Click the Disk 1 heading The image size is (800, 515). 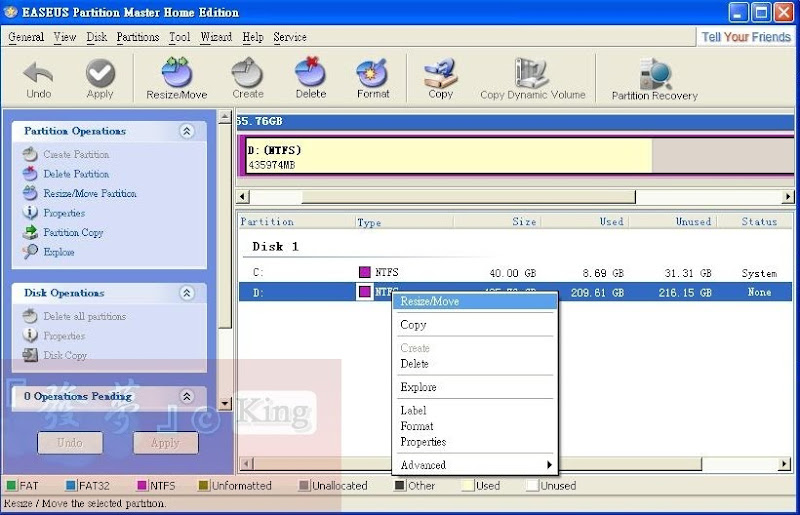click(x=276, y=247)
